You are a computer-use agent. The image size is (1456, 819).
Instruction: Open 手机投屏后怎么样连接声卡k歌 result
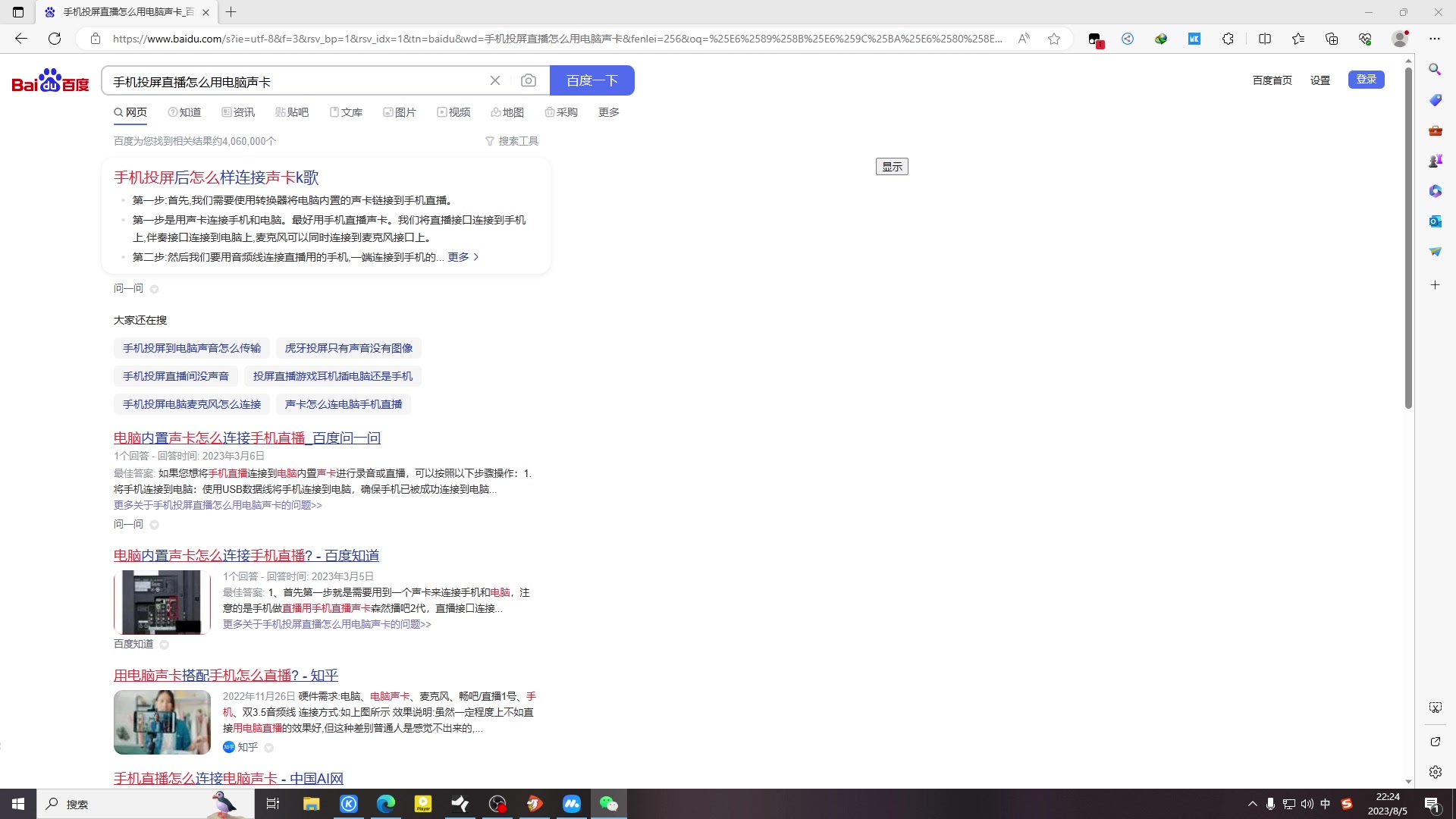pyautogui.click(x=216, y=177)
